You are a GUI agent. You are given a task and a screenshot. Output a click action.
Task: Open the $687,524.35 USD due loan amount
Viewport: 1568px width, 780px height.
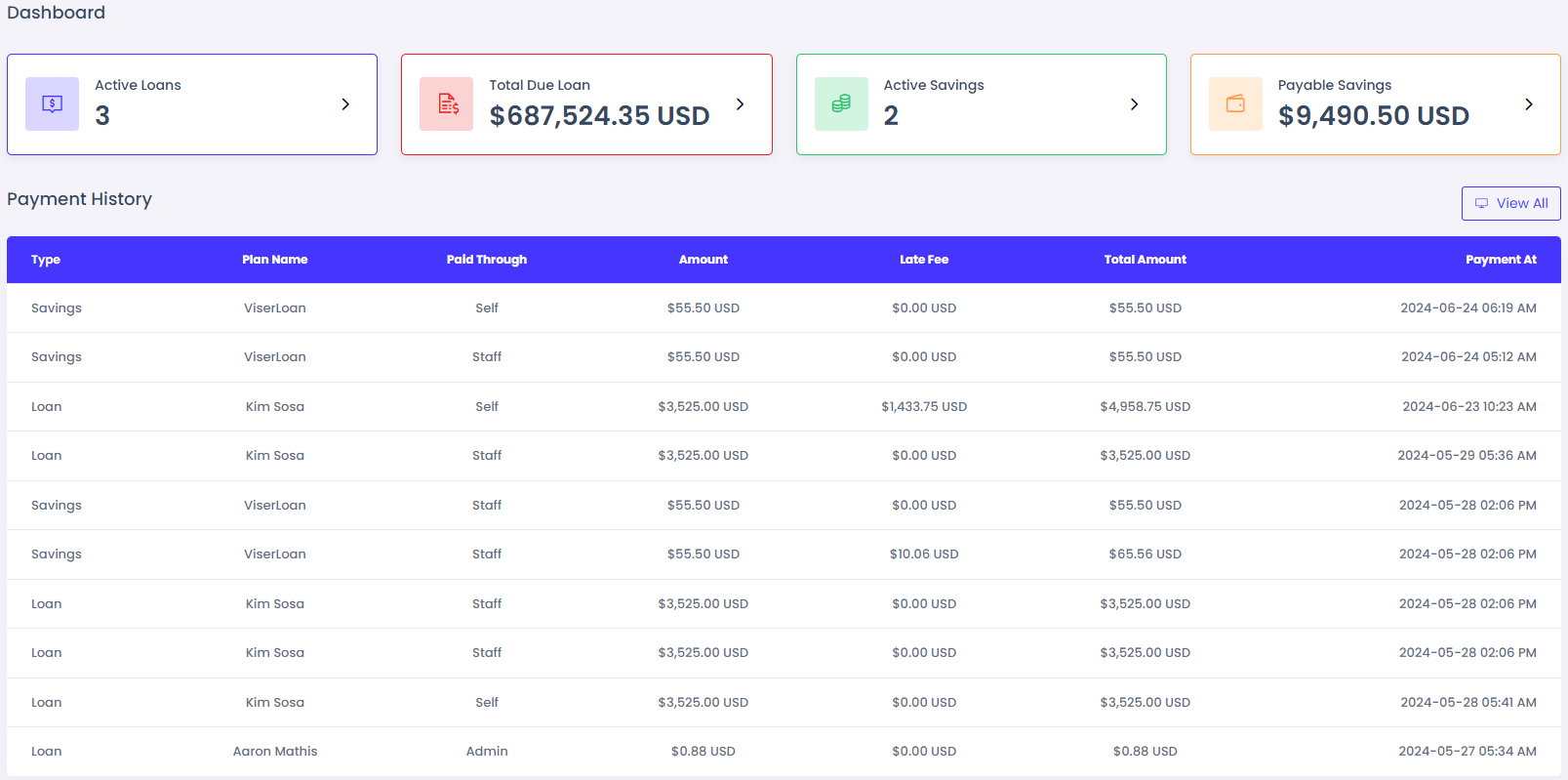[x=599, y=116]
